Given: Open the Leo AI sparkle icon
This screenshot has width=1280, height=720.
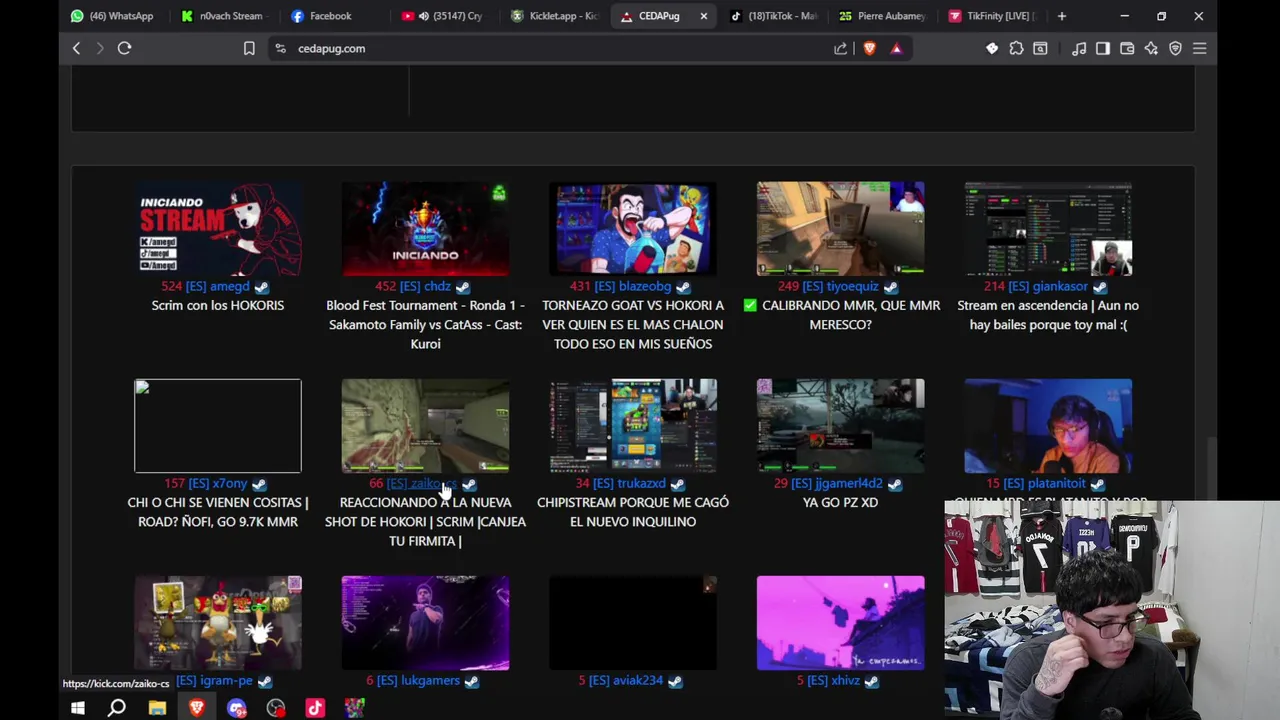Looking at the screenshot, I should 1151,48.
